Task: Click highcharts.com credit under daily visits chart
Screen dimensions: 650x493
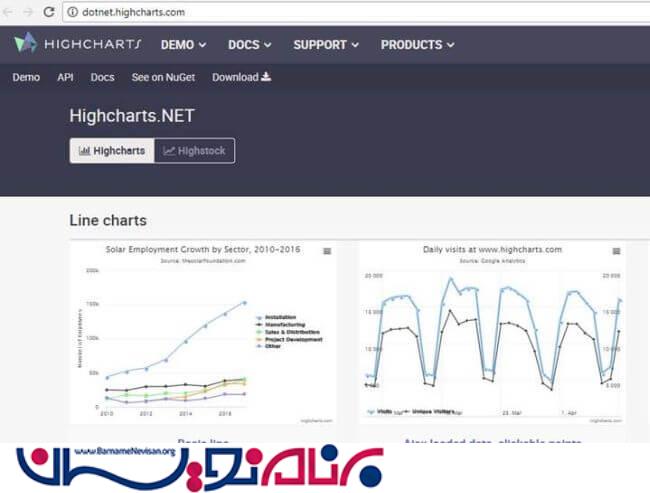Action: (606, 421)
